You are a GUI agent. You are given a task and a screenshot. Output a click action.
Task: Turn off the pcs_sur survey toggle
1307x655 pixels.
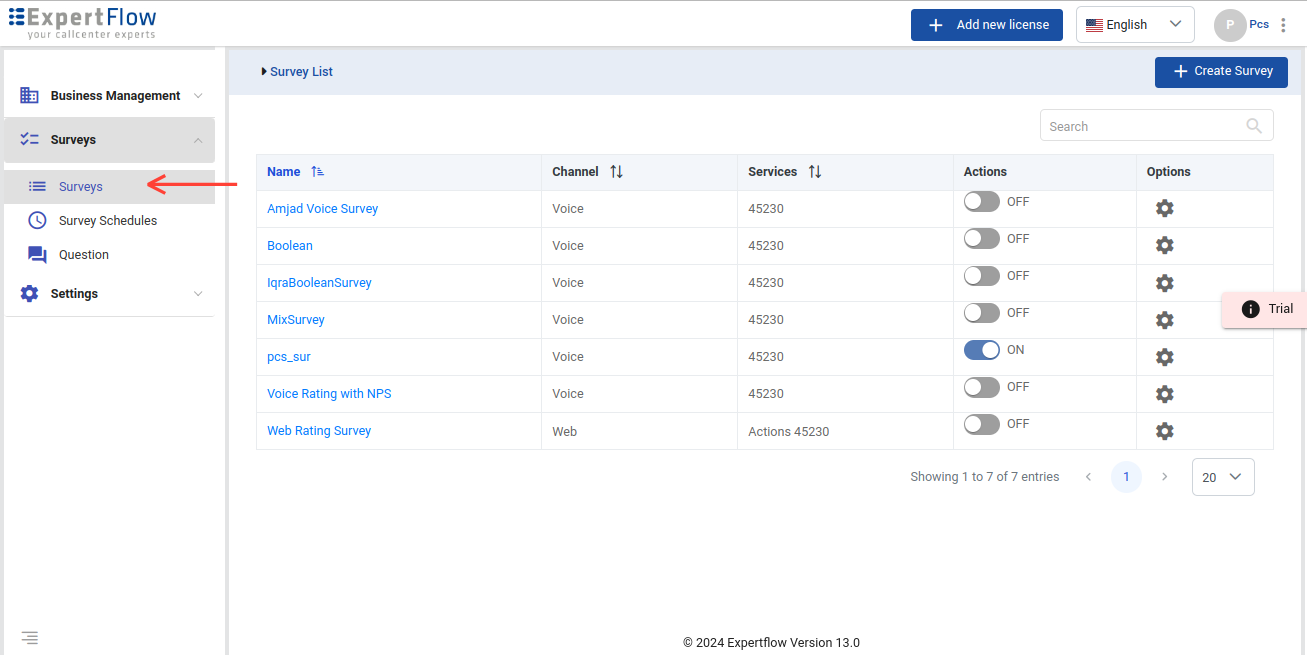pyautogui.click(x=981, y=350)
